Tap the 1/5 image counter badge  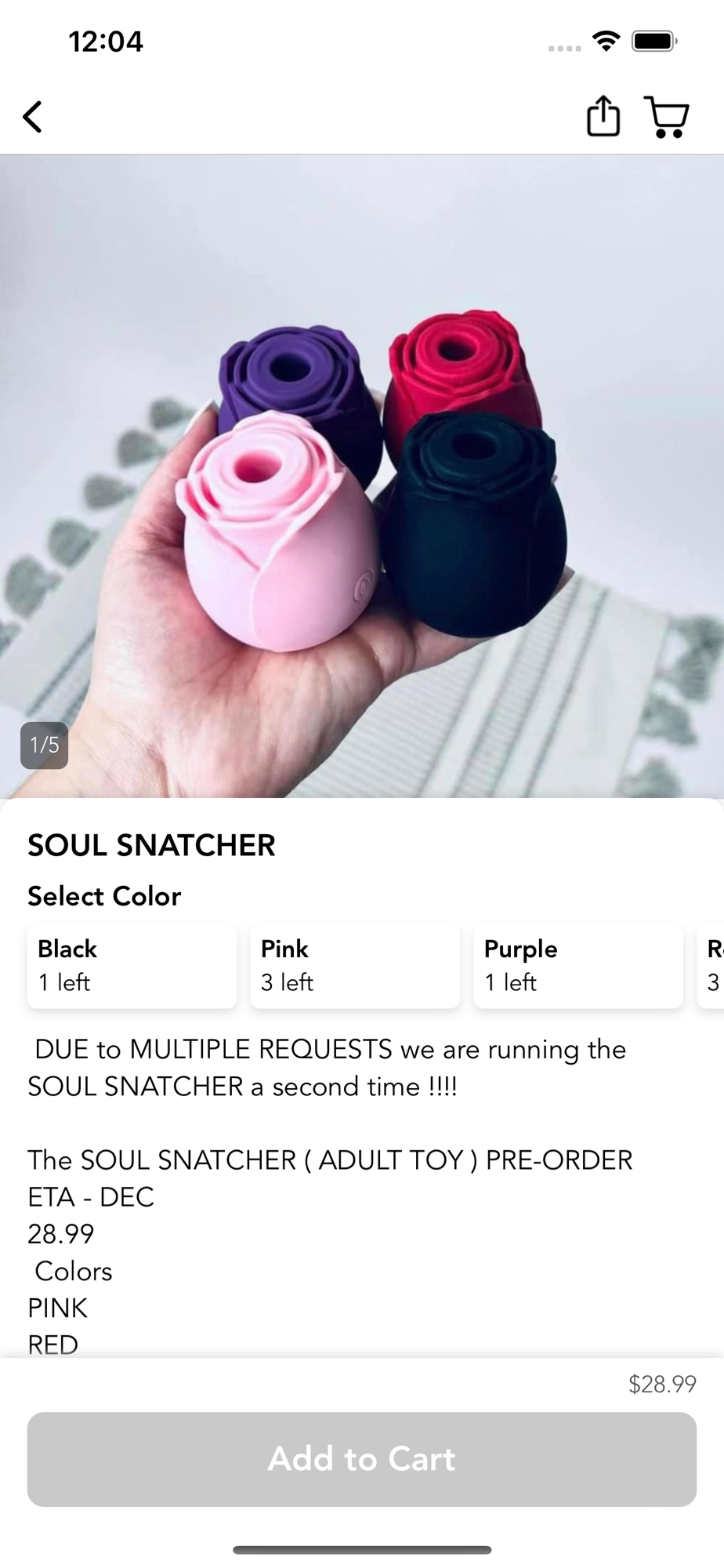tap(44, 745)
